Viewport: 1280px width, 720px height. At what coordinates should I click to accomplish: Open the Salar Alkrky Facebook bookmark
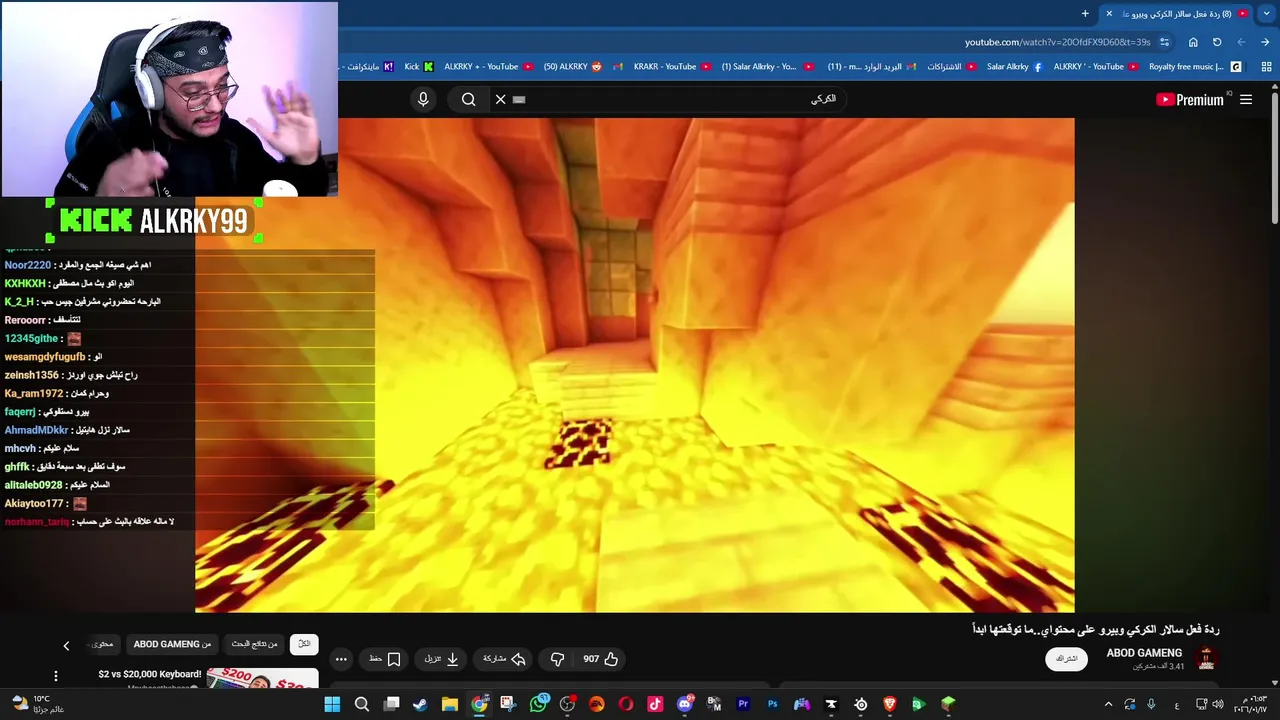tap(1014, 67)
